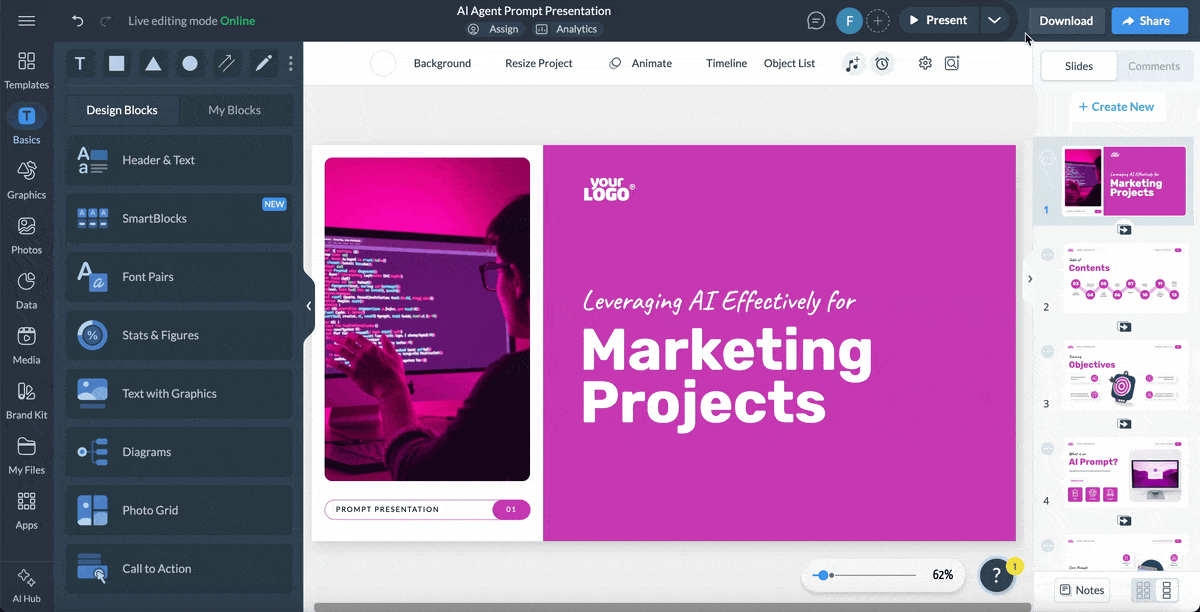
Task: Open Font Pairs design block
Action: (x=180, y=277)
